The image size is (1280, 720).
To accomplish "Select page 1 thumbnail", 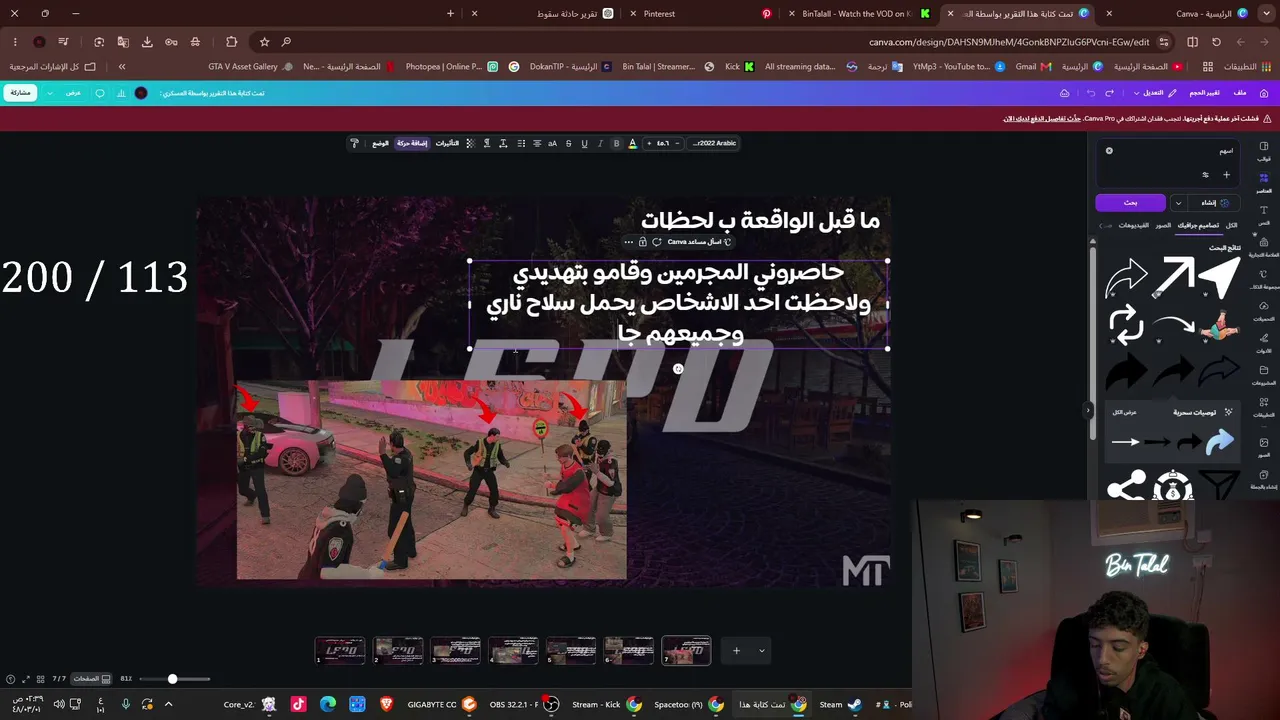I will (x=340, y=650).
